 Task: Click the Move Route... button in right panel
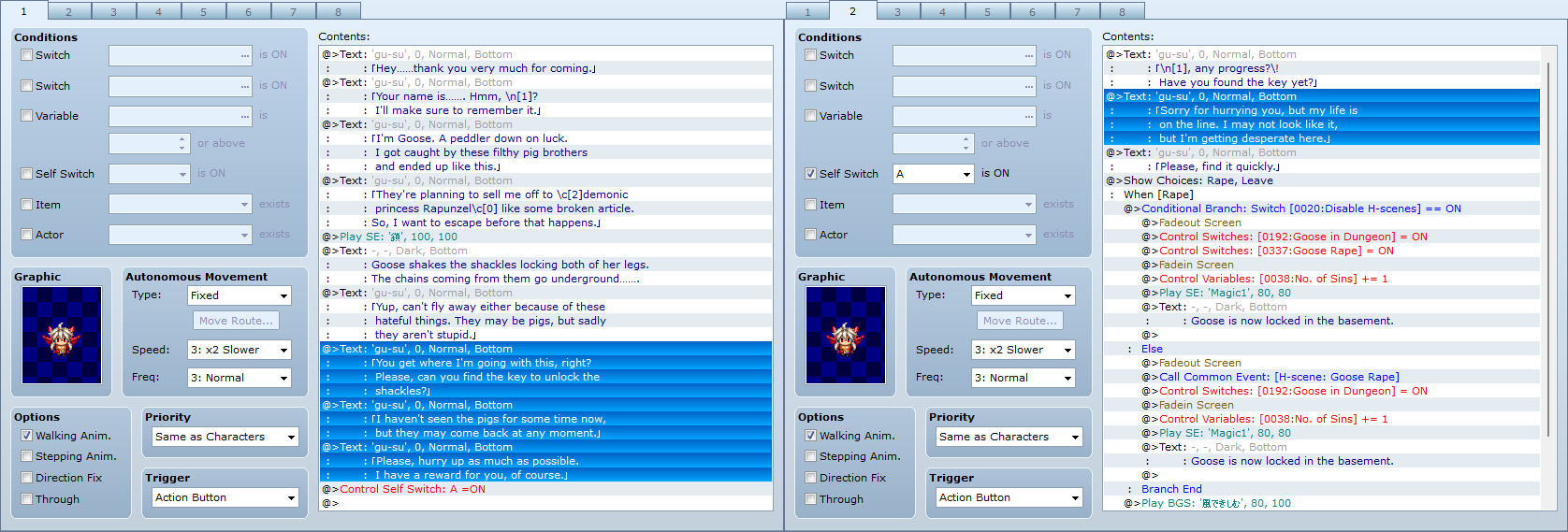coord(1020,321)
